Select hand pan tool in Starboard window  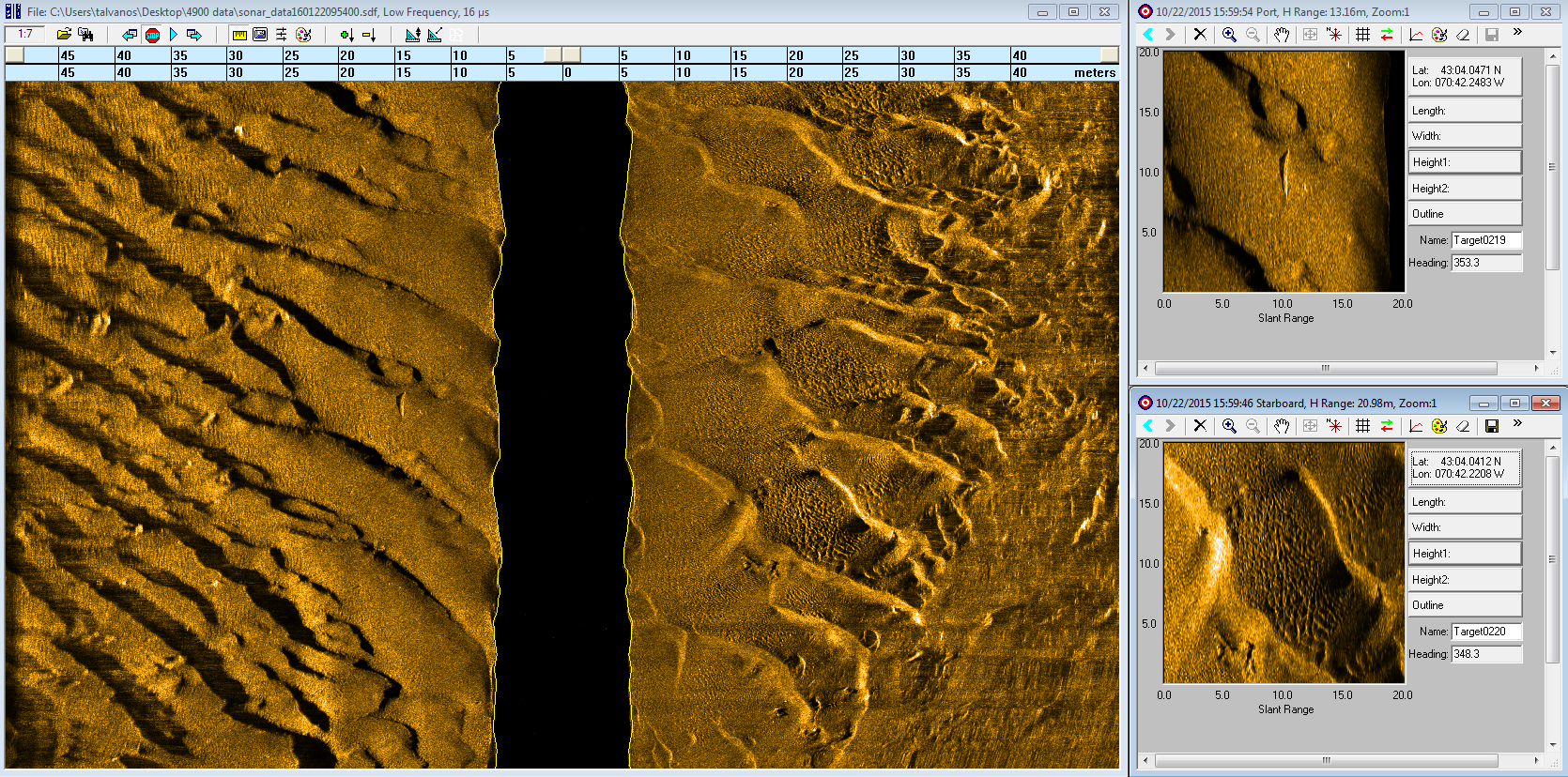tap(1282, 426)
